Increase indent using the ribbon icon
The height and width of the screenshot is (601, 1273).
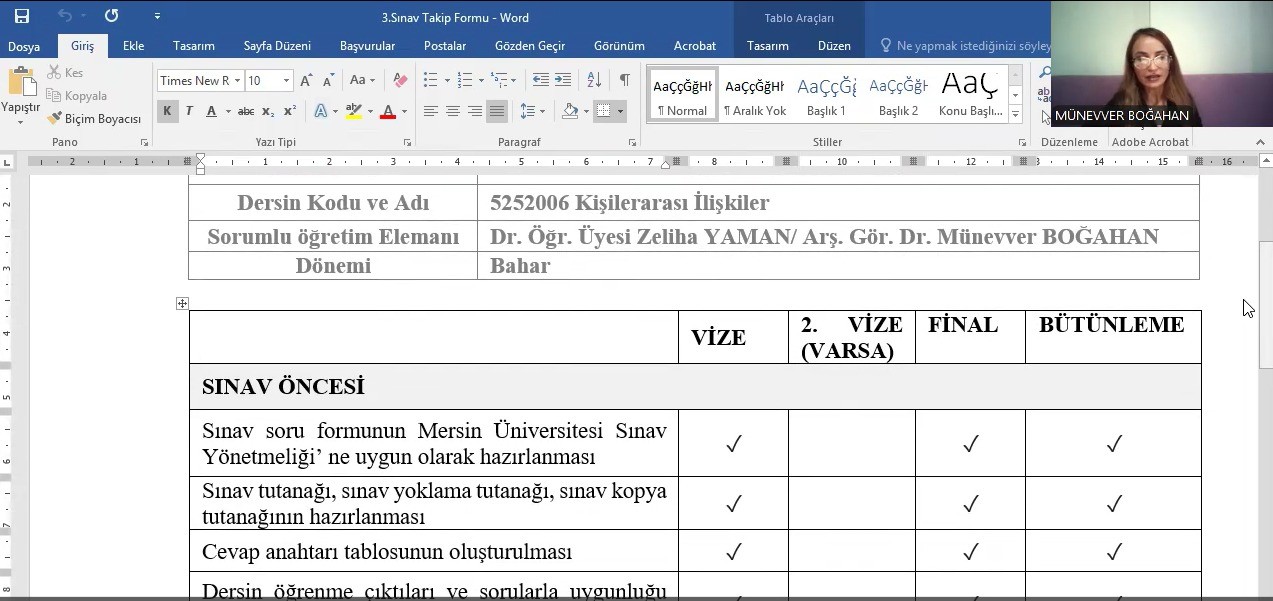click(x=563, y=79)
